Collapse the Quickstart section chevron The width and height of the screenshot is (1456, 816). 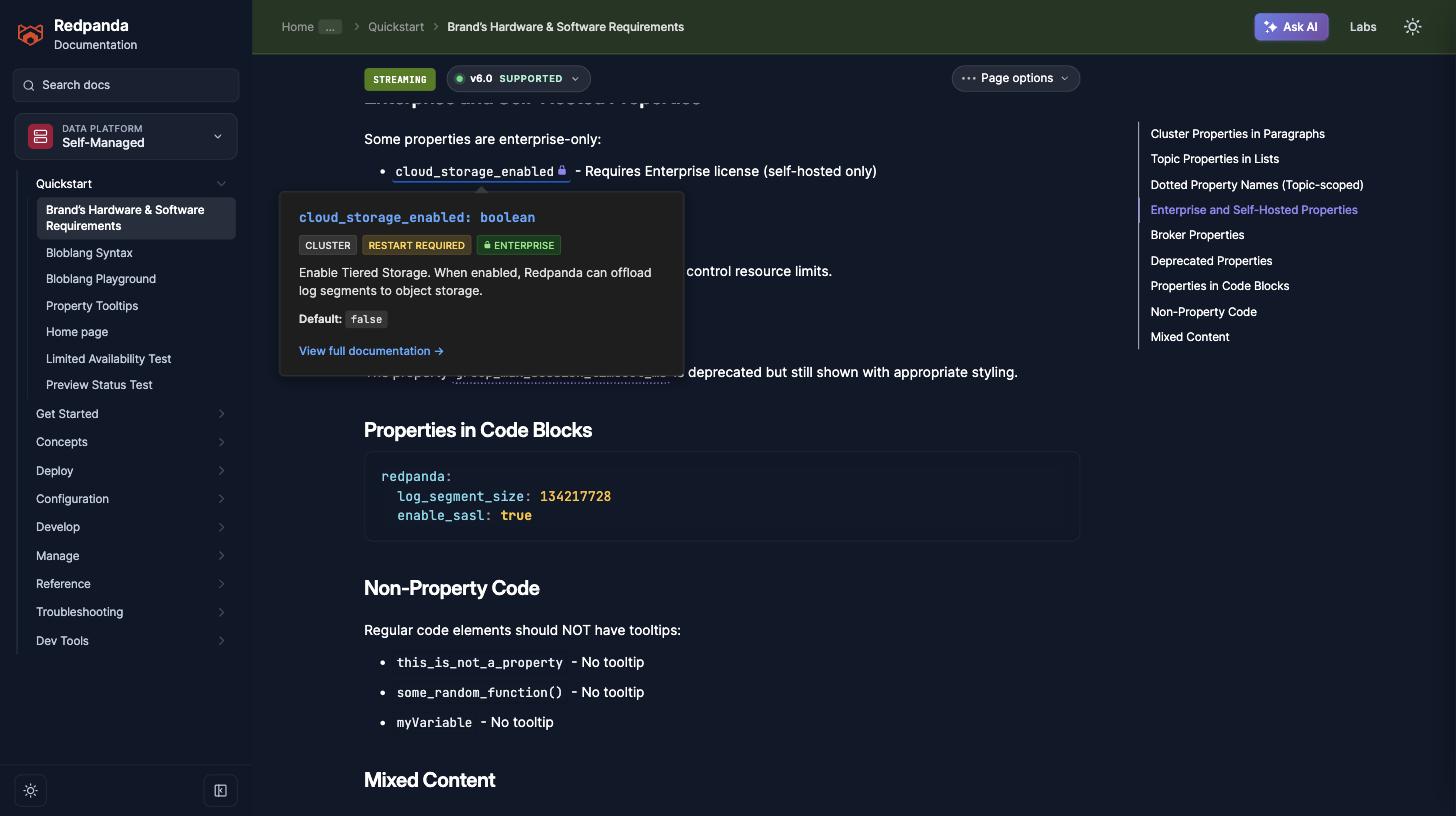click(x=221, y=184)
